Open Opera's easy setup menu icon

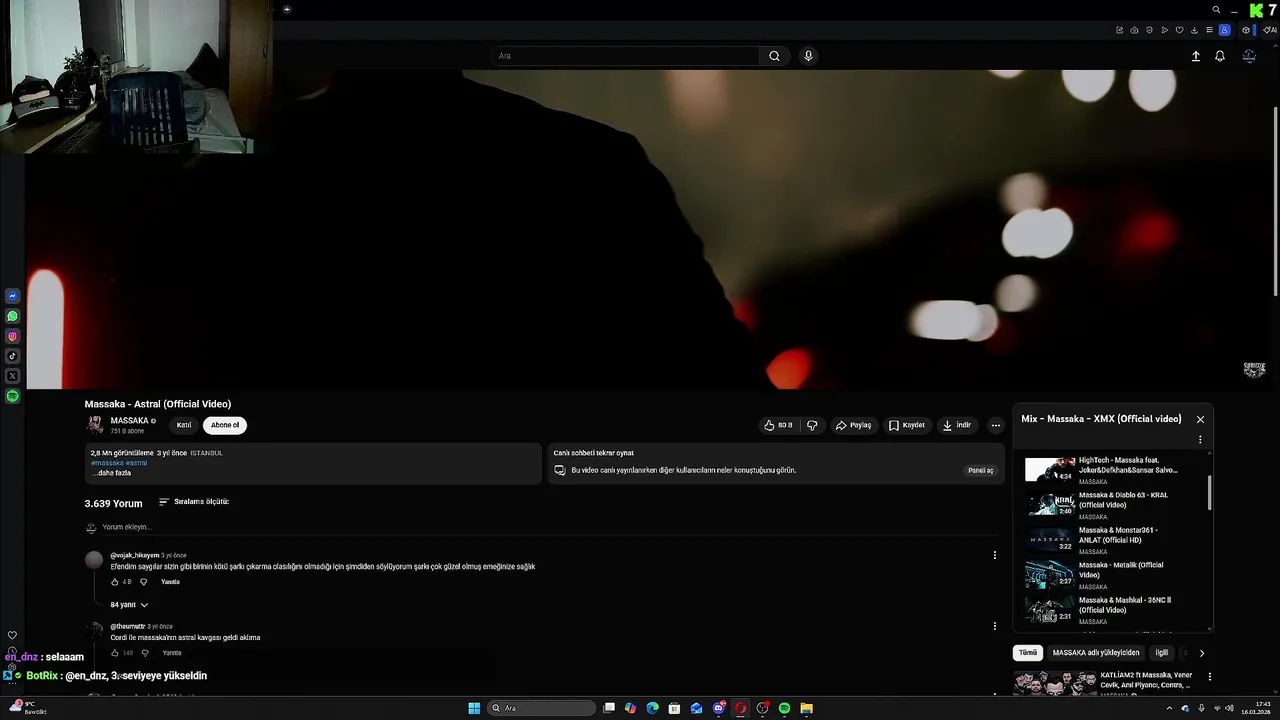(x=1209, y=30)
